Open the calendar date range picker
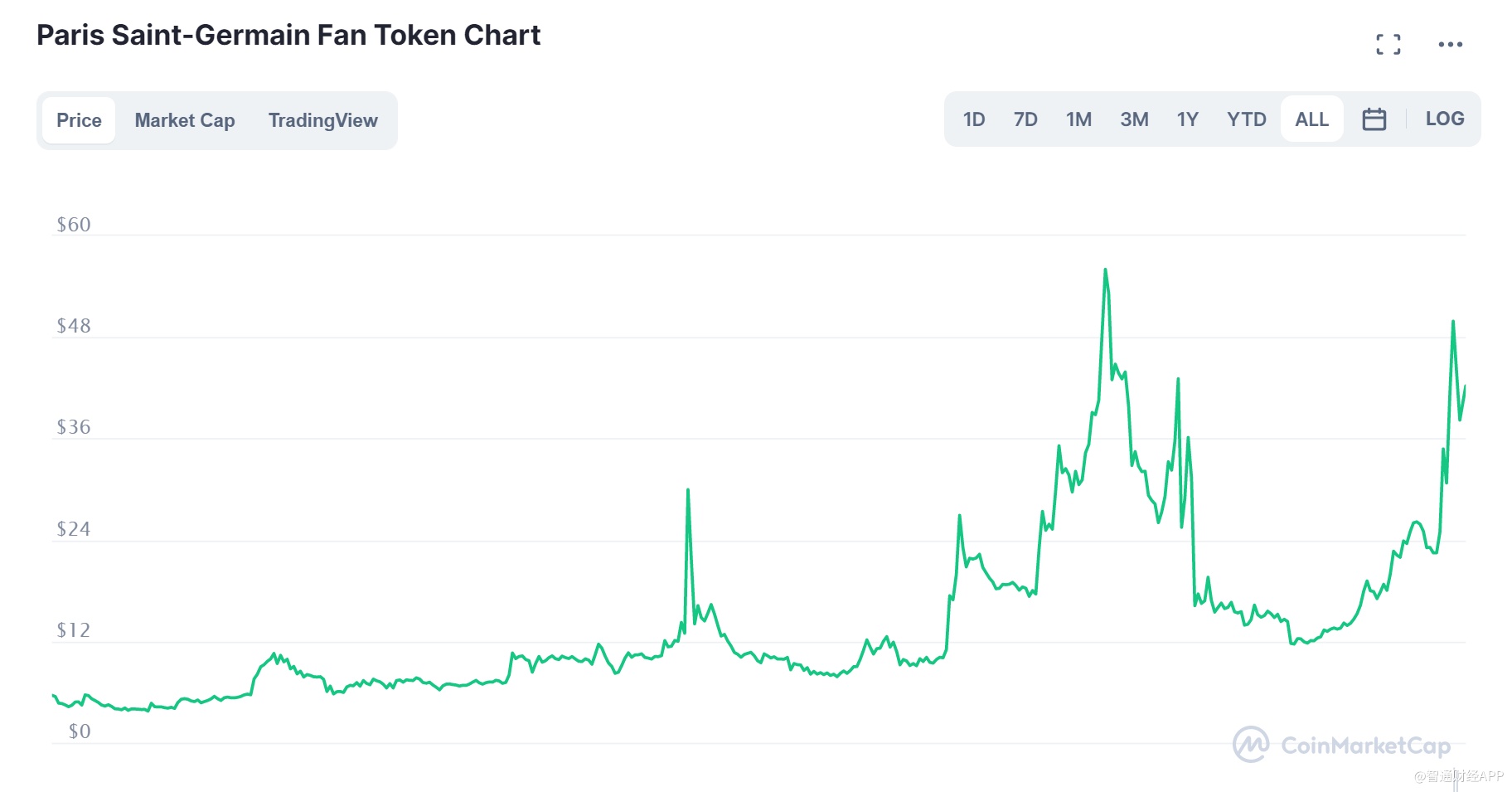The width and height of the screenshot is (1512, 792). coord(1374,119)
